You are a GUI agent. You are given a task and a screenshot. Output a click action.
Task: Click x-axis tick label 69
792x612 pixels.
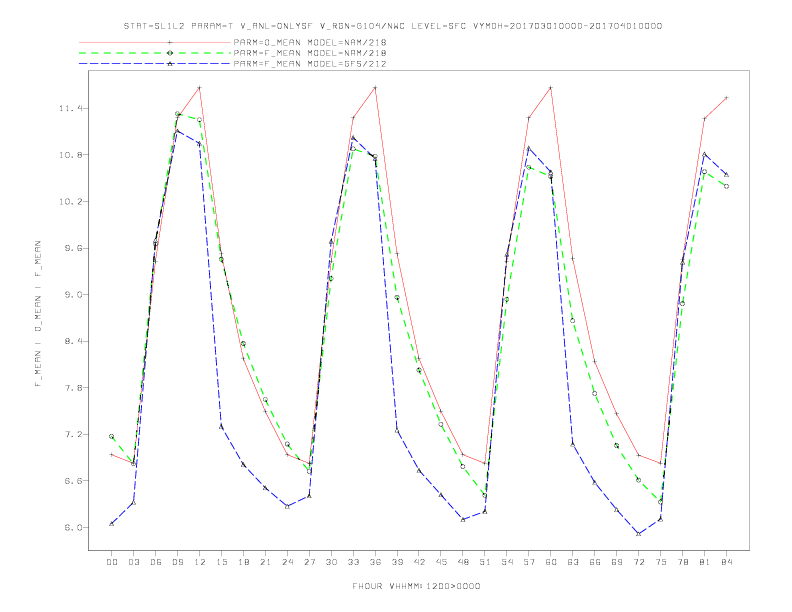(617, 562)
